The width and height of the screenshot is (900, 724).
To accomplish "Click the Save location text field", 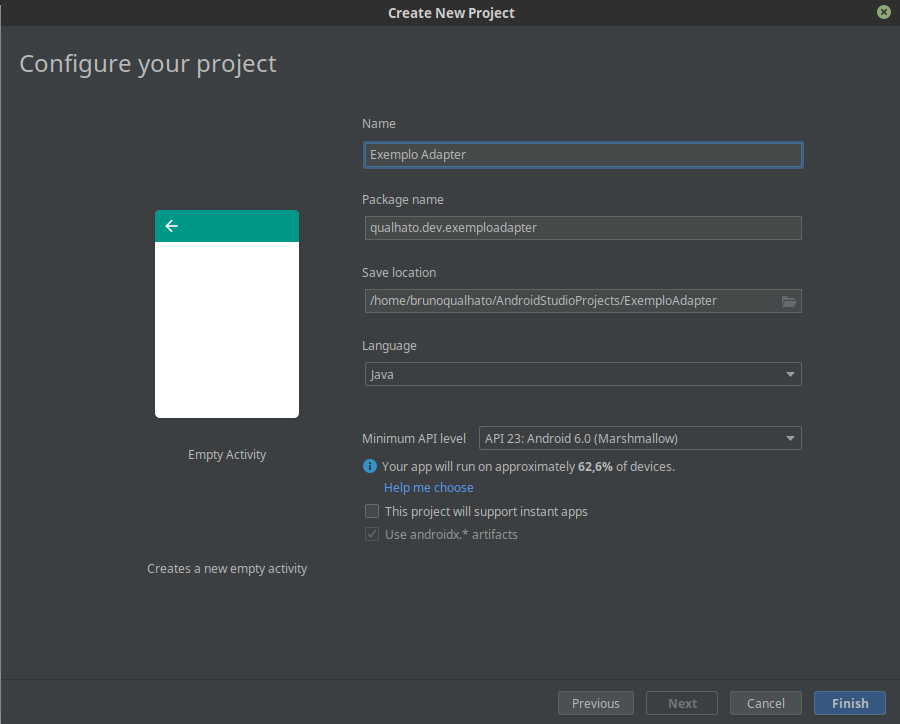I will pos(570,300).
